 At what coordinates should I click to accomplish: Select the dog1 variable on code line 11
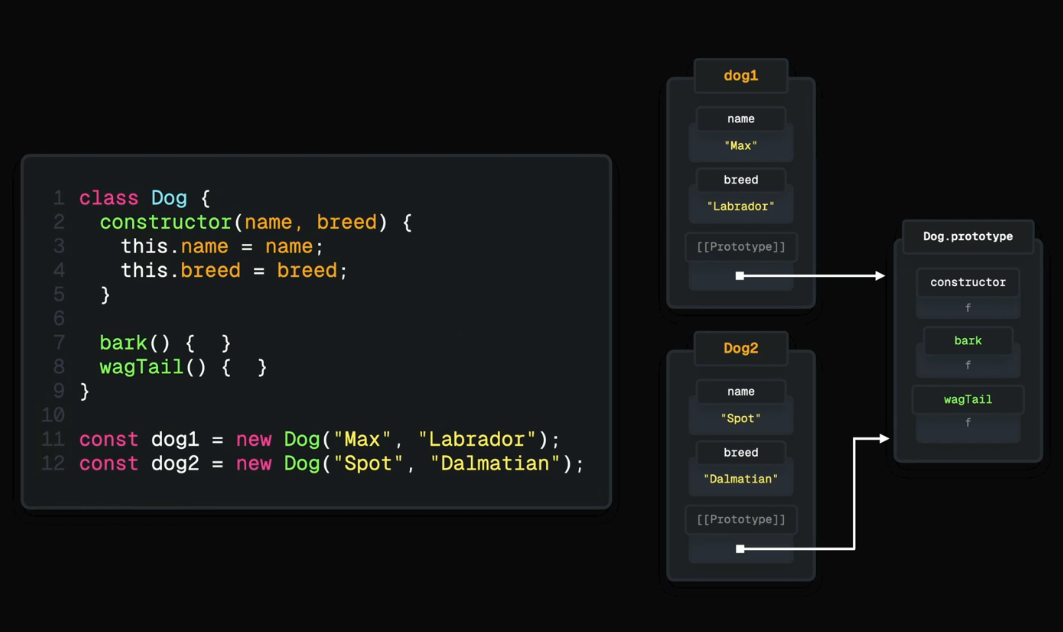point(175,439)
